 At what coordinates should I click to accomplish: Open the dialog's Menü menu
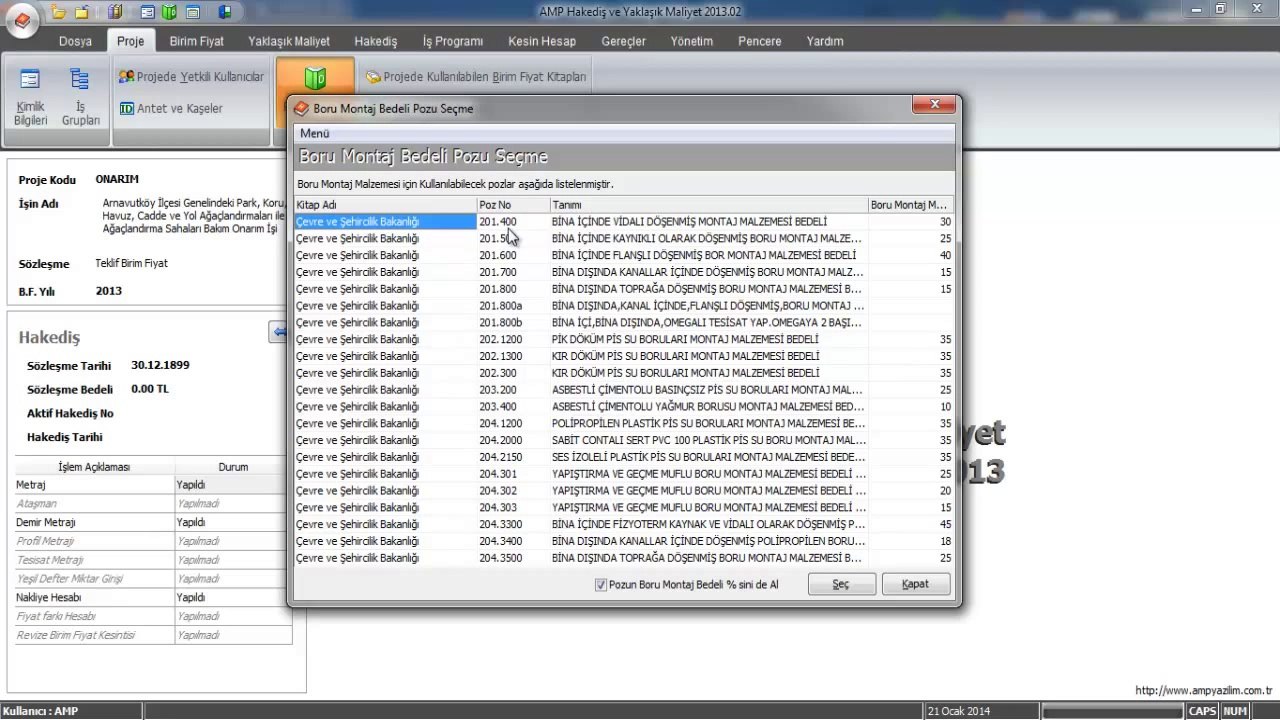tap(314, 133)
